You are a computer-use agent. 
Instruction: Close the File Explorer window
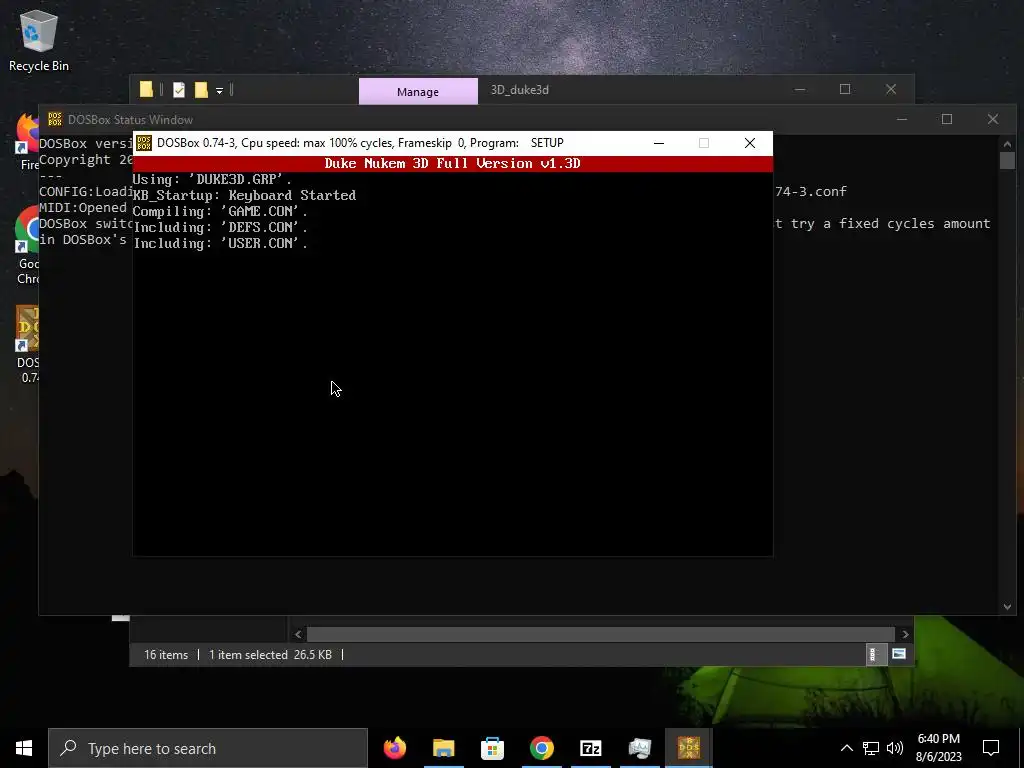891,89
